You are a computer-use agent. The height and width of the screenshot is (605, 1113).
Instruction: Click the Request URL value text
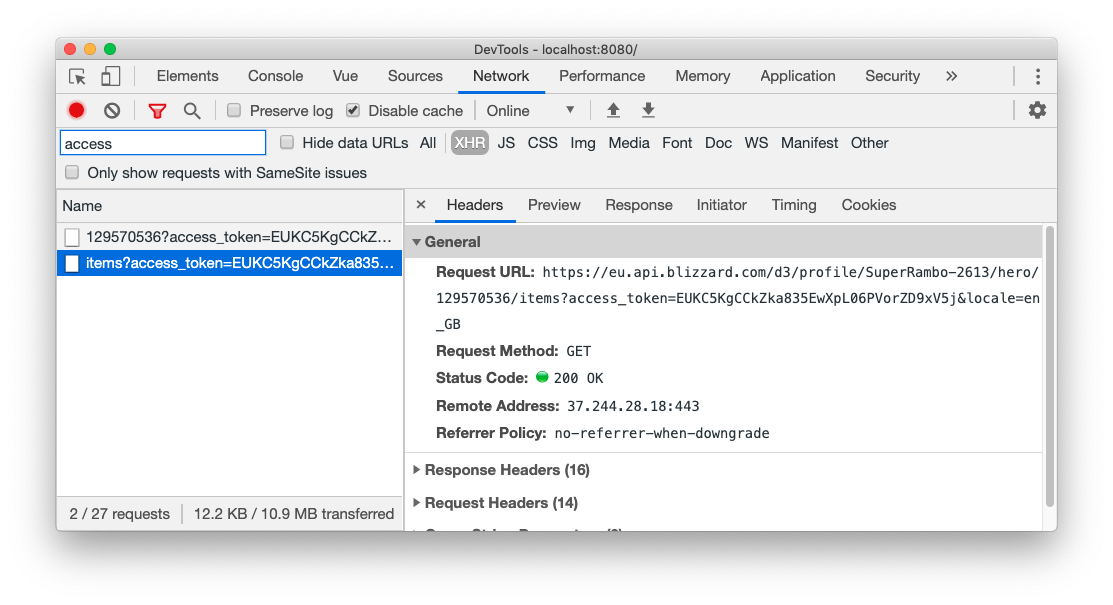click(738, 298)
